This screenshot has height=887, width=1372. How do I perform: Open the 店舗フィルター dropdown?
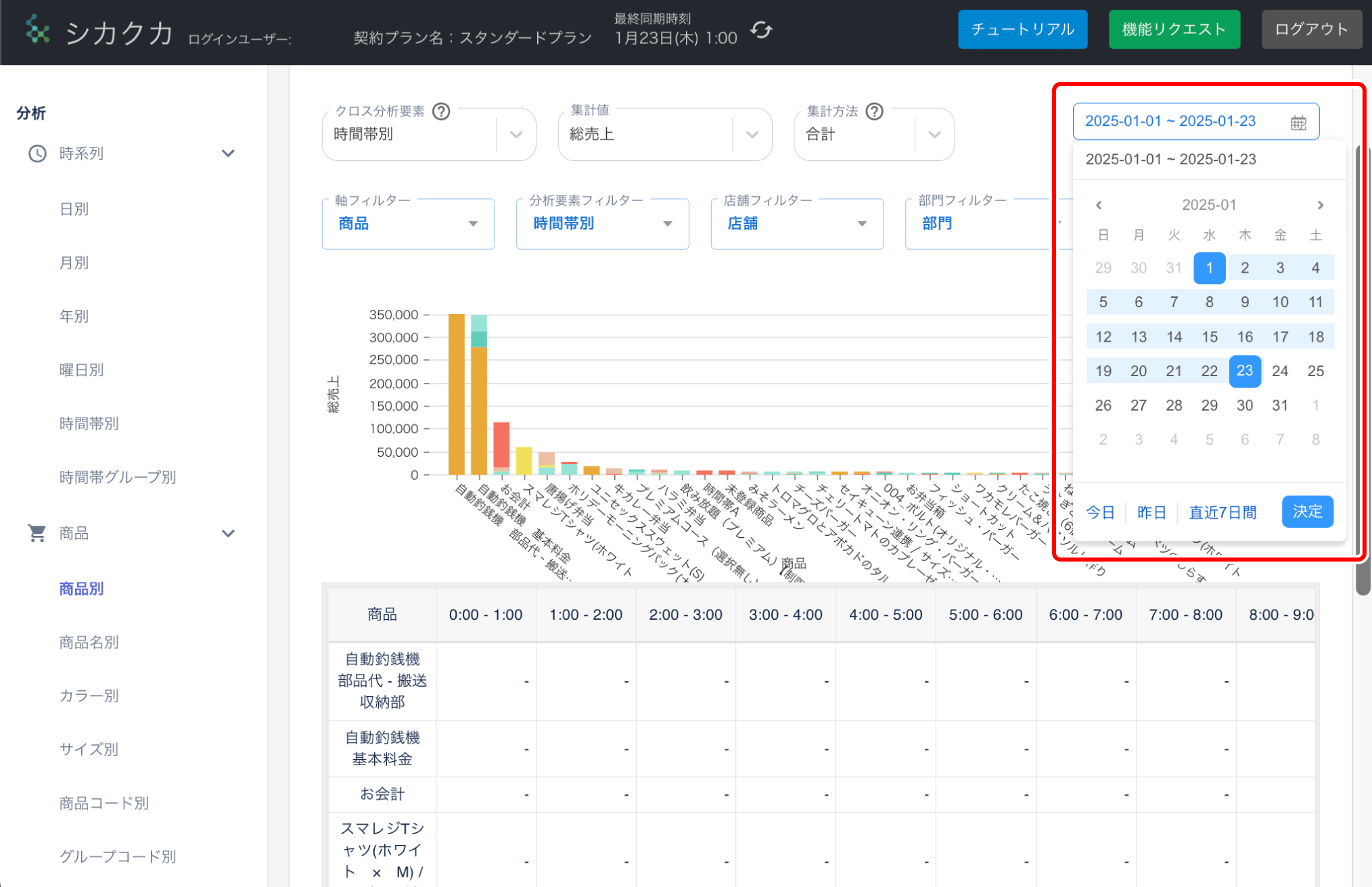[x=797, y=224]
